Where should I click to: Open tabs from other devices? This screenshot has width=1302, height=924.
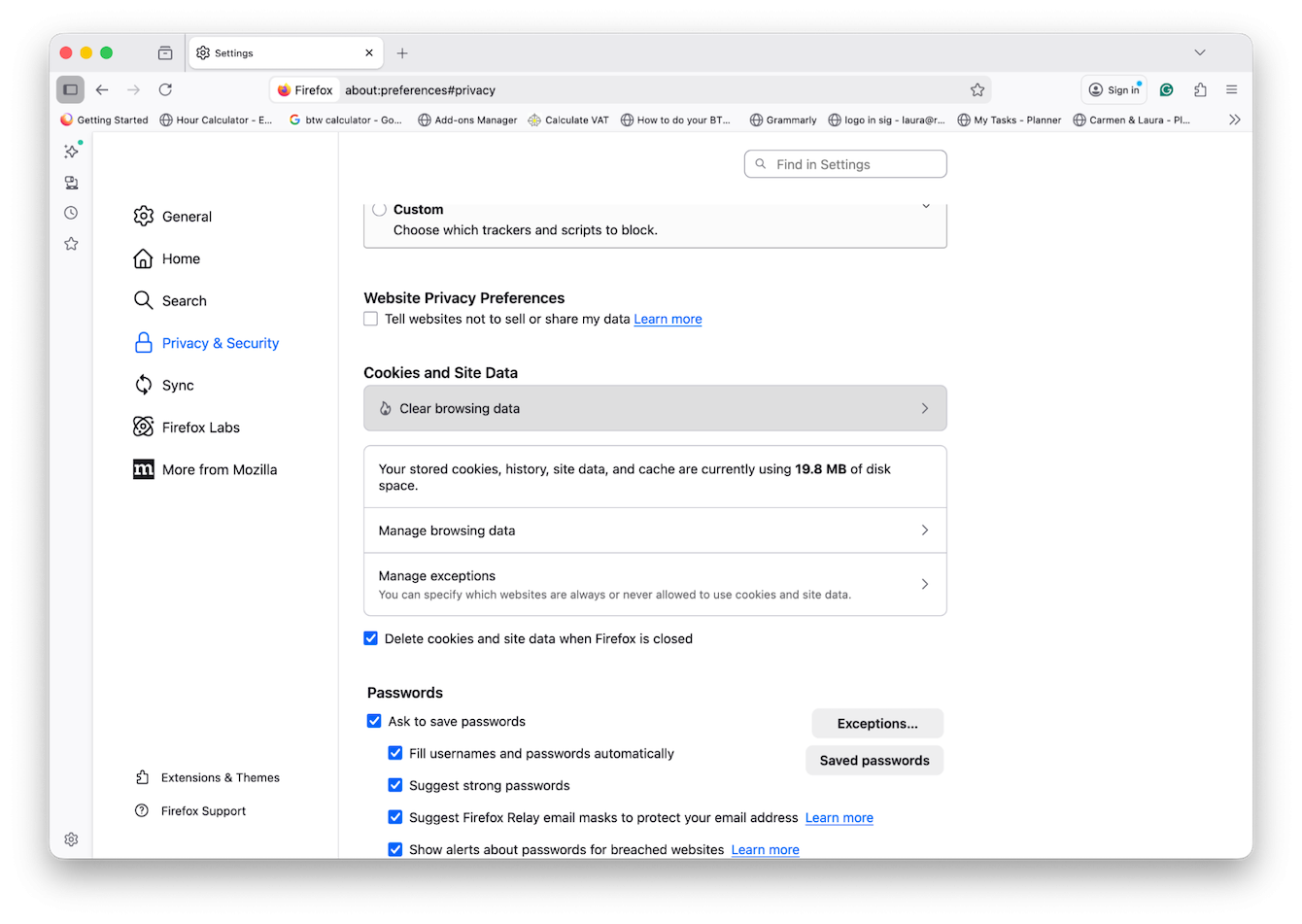pyautogui.click(x=71, y=182)
